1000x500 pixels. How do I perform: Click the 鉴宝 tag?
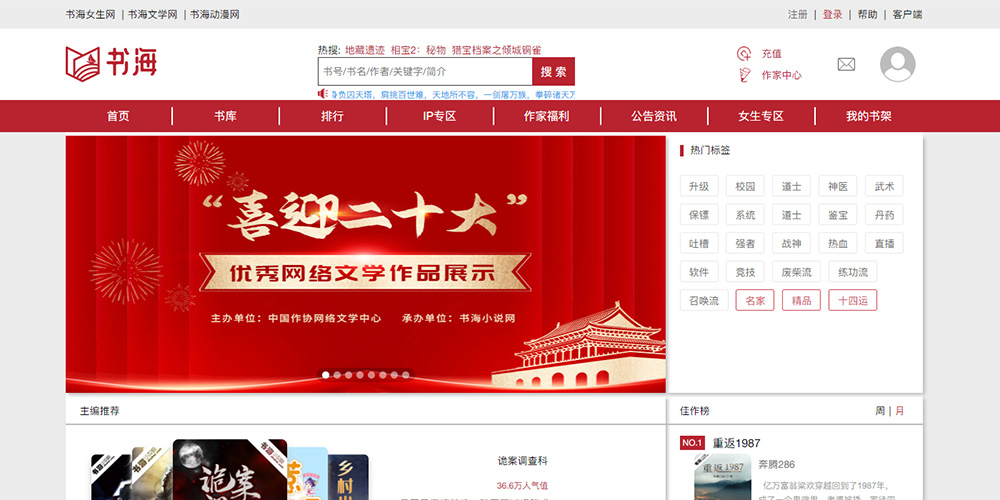(838, 215)
